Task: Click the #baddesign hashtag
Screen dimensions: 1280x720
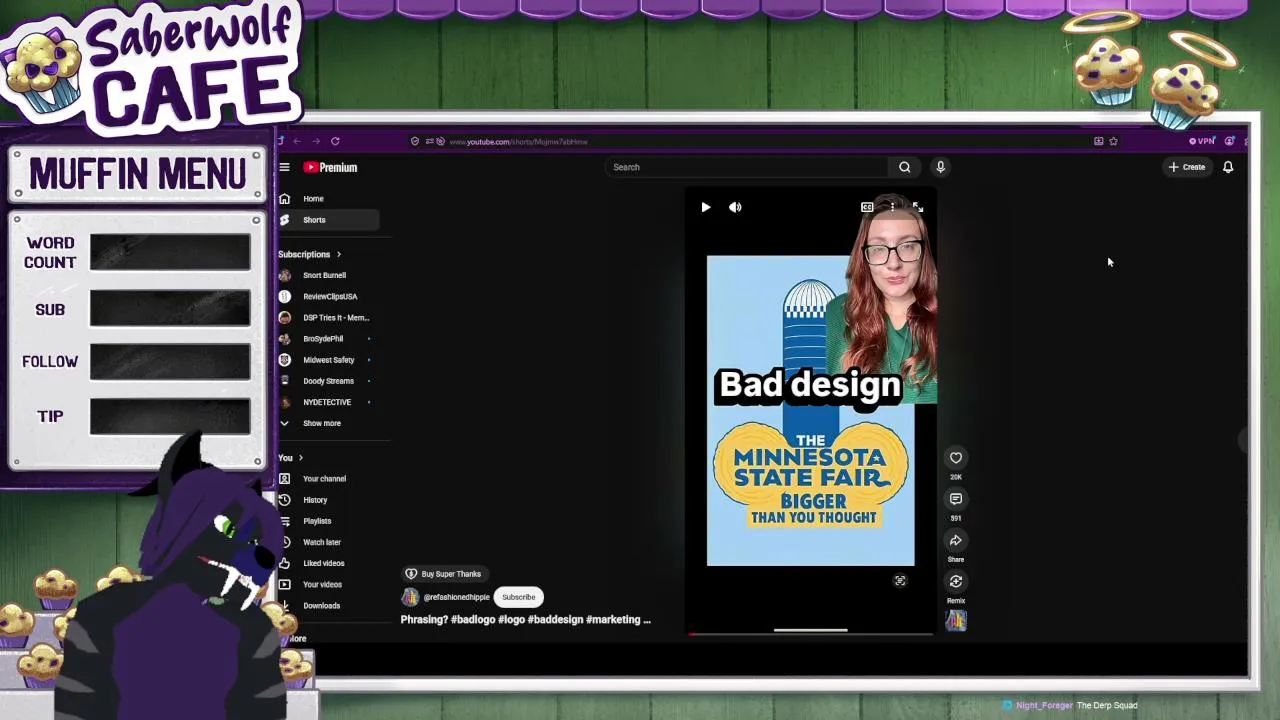Action: (555, 620)
